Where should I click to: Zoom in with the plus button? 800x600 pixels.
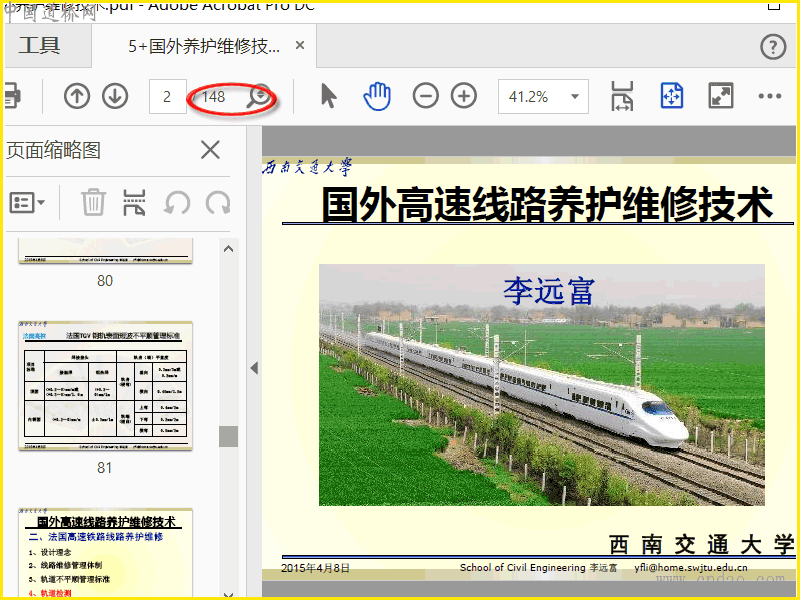(464, 96)
